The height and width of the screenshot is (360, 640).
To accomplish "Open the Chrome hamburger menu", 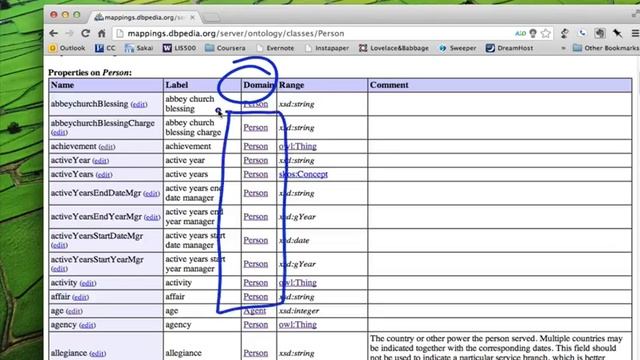I will (635, 33).
